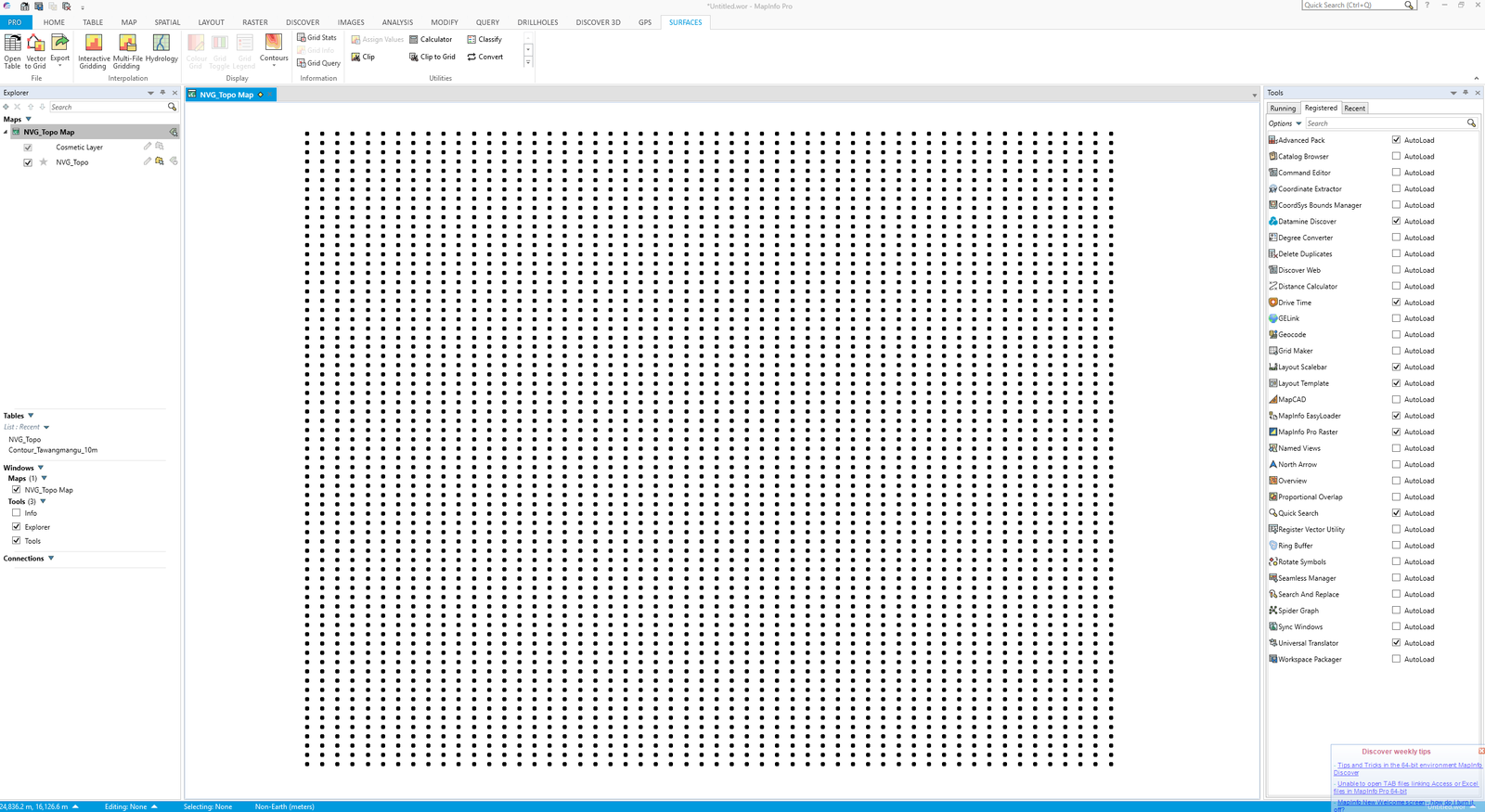Click the Grid Stats icon
The height and width of the screenshot is (812, 1485).
316,38
